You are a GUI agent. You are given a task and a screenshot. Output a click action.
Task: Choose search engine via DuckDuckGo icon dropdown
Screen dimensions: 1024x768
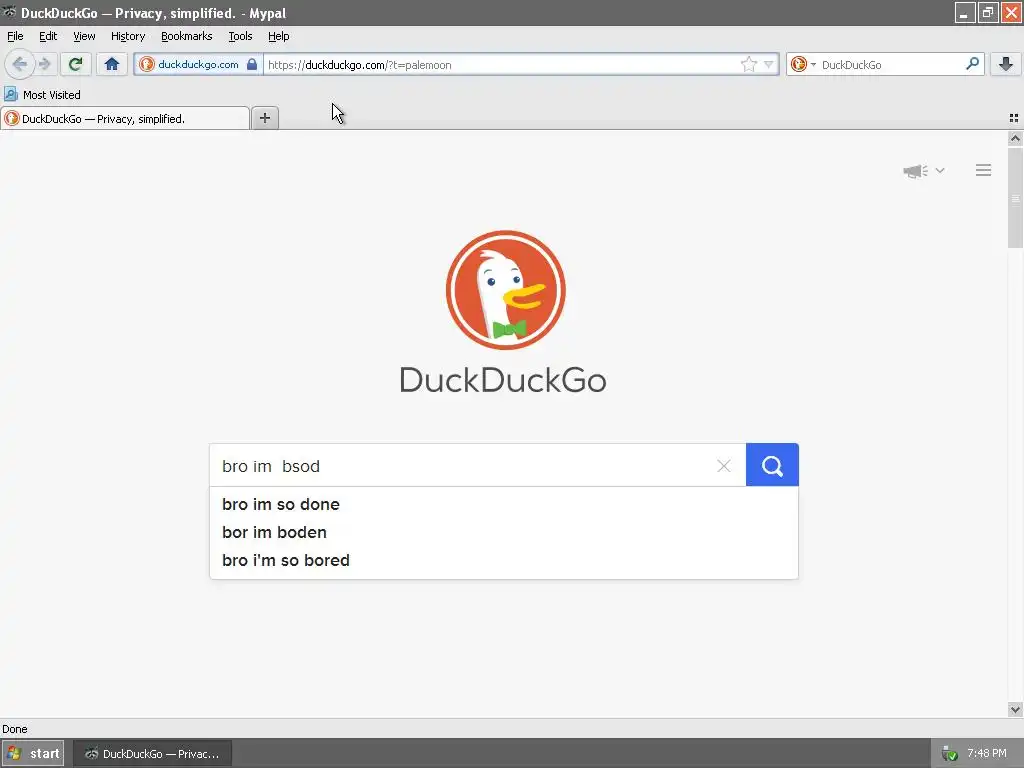click(x=803, y=64)
